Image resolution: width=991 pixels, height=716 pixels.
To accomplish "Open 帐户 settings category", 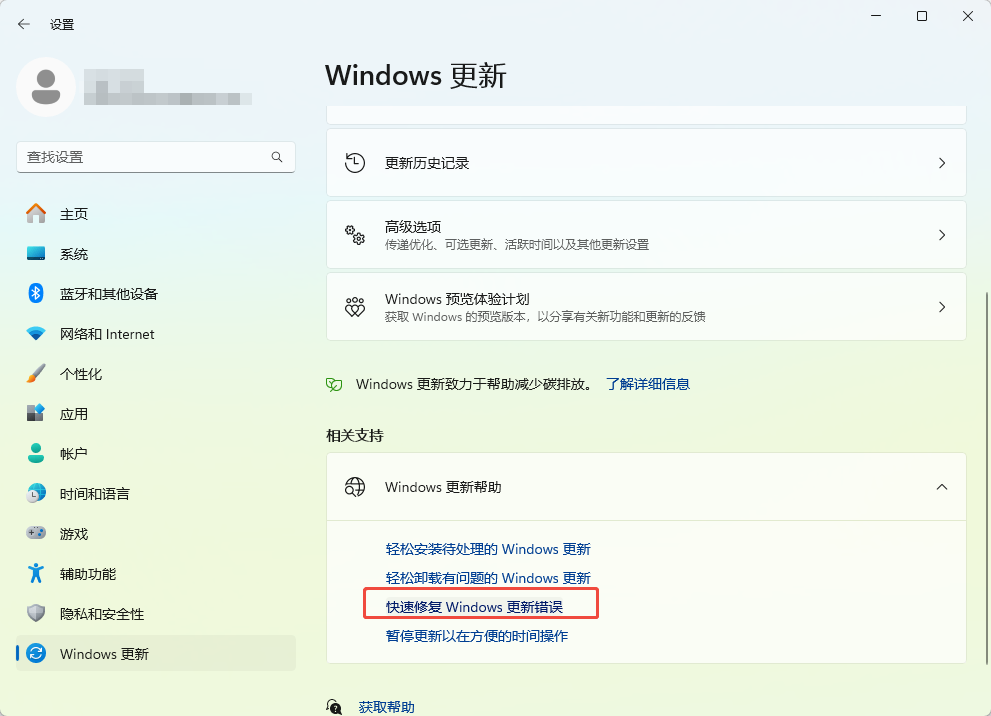I will pyautogui.click(x=155, y=453).
